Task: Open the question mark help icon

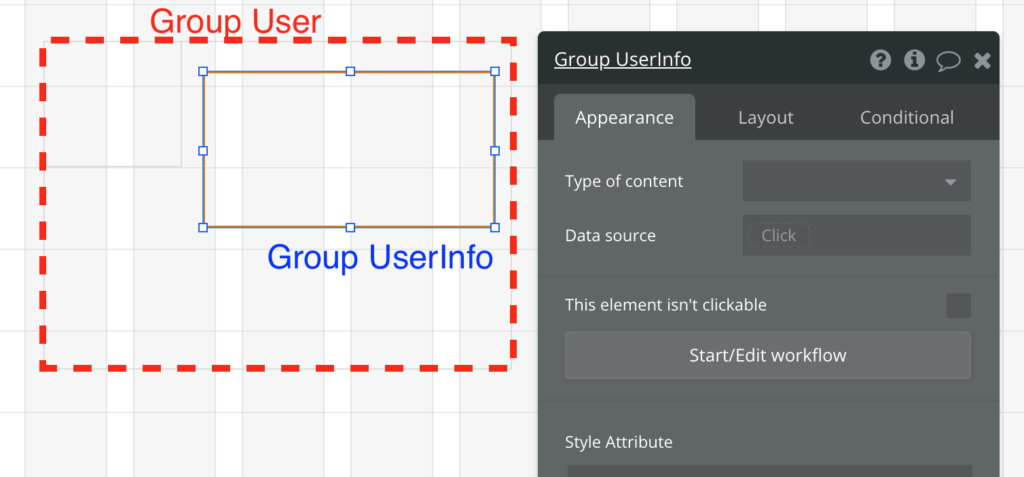Action: pos(880,60)
